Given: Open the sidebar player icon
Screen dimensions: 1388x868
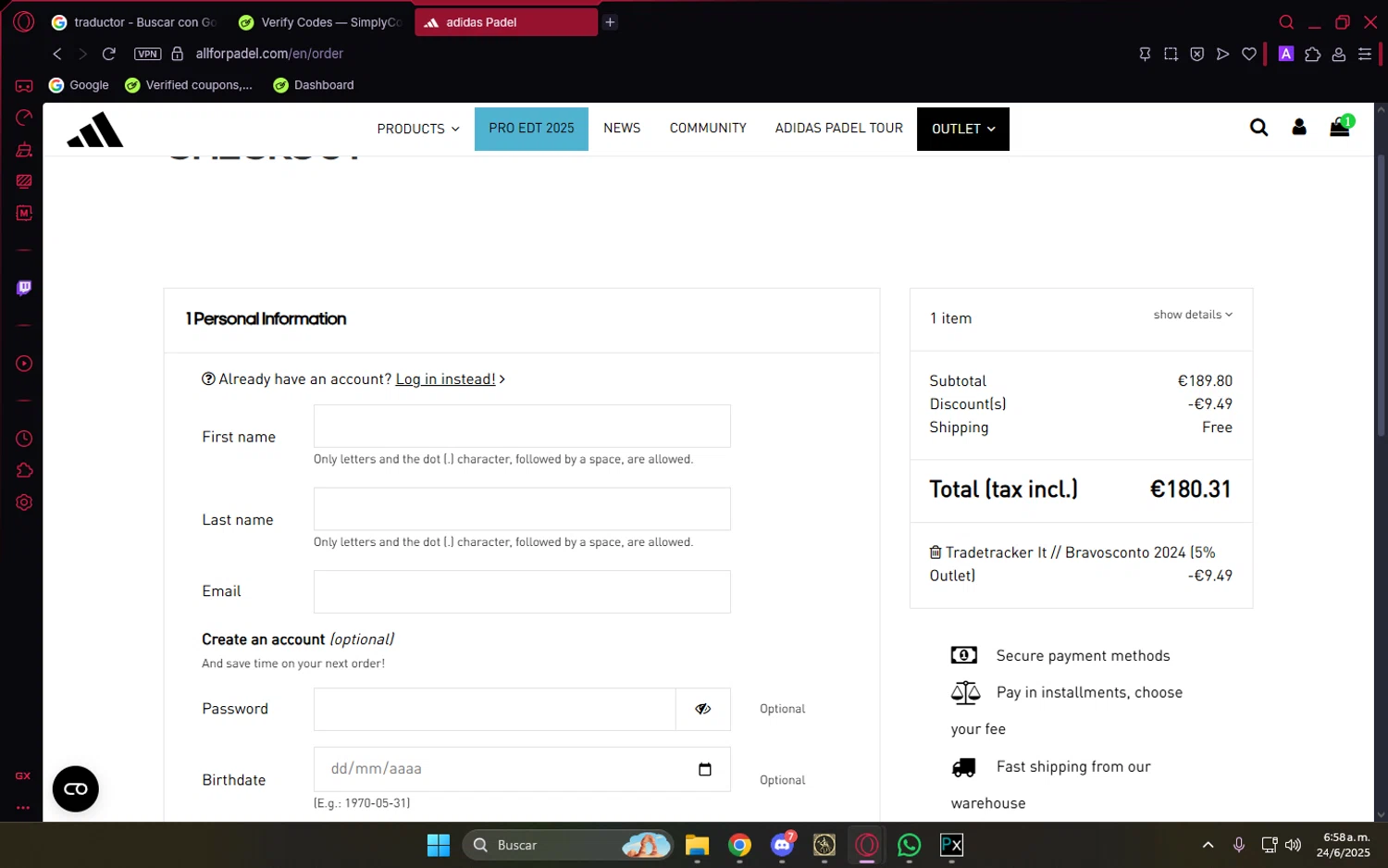Looking at the screenshot, I should [x=24, y=364].
